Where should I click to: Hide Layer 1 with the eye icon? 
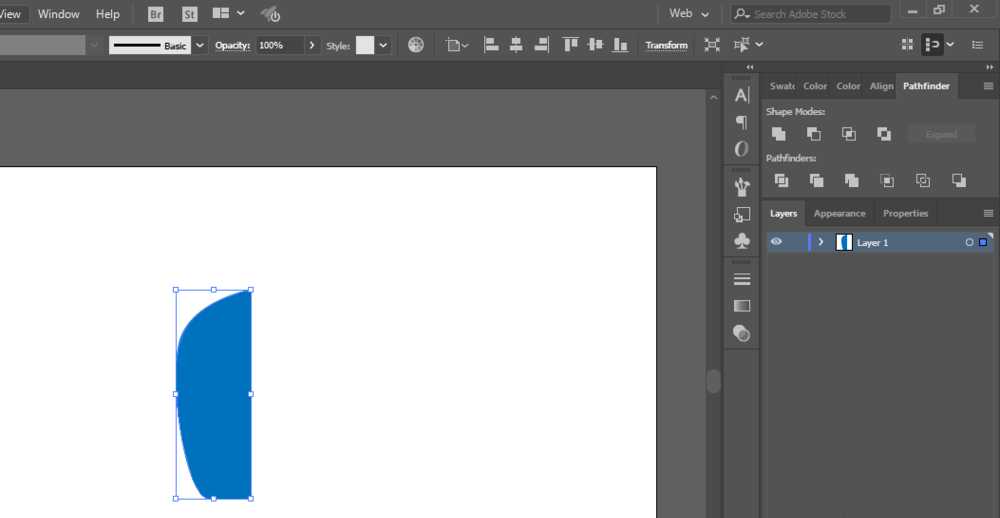point(776,242)
